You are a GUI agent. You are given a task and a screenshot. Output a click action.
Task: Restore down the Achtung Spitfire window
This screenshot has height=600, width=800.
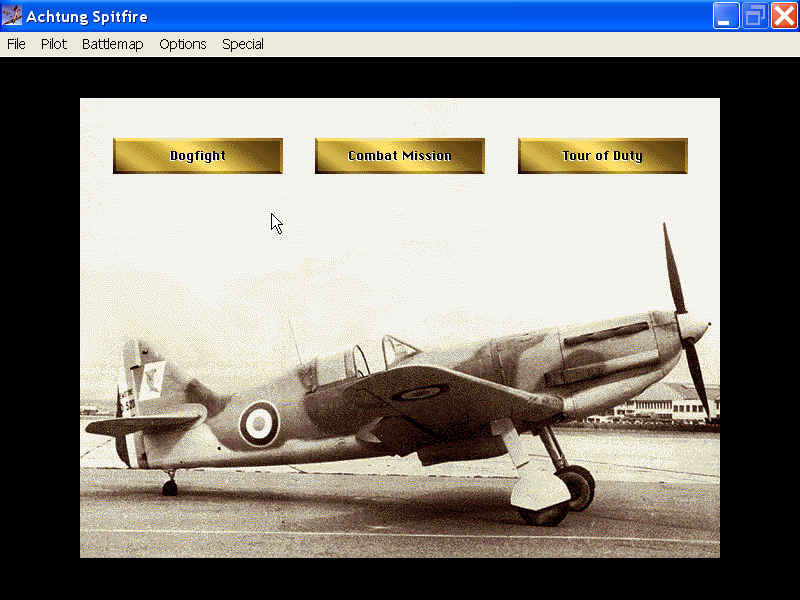[x=755, y=16]
